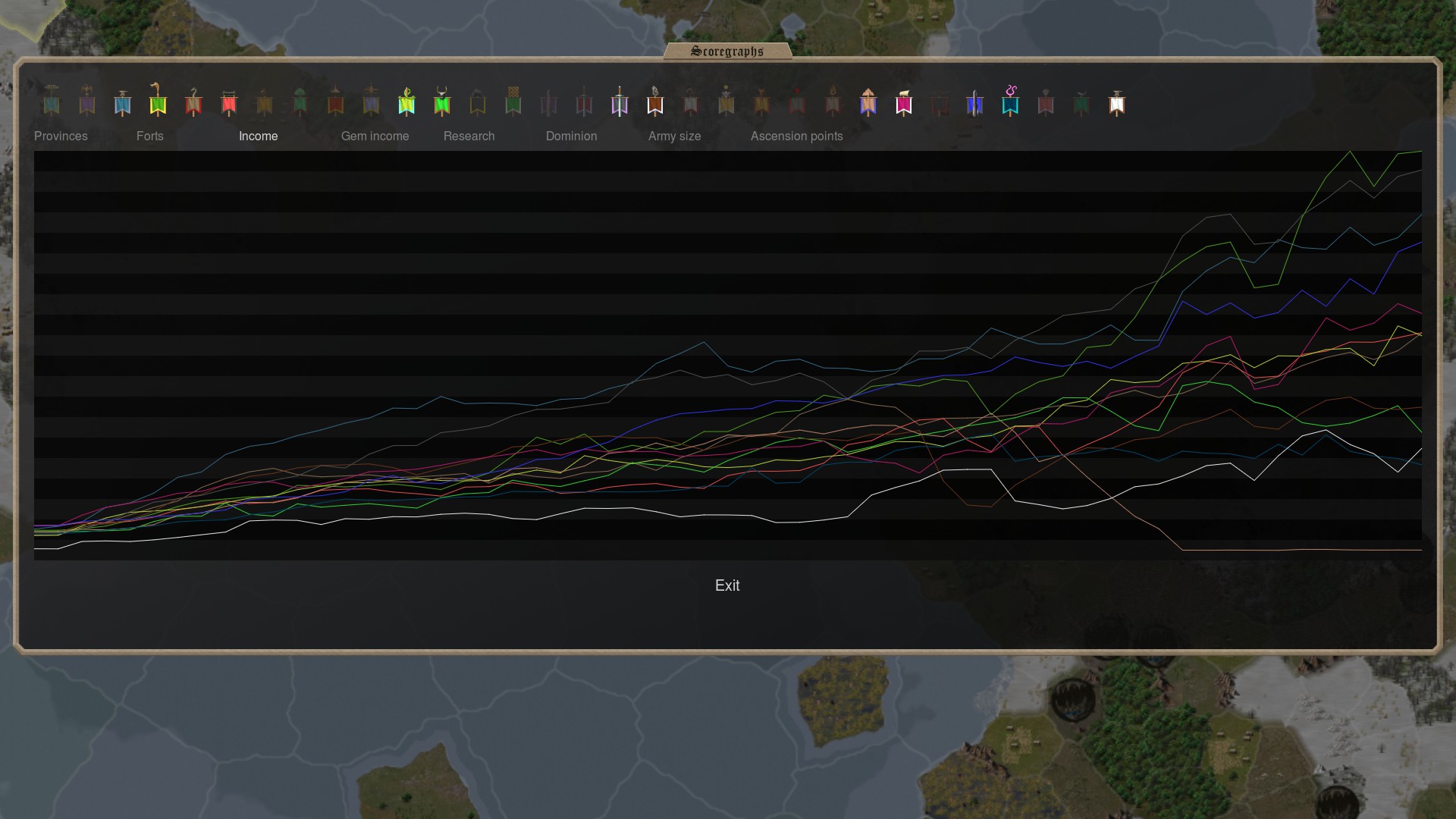Toggle the brown flag with white border

[655, 102]
